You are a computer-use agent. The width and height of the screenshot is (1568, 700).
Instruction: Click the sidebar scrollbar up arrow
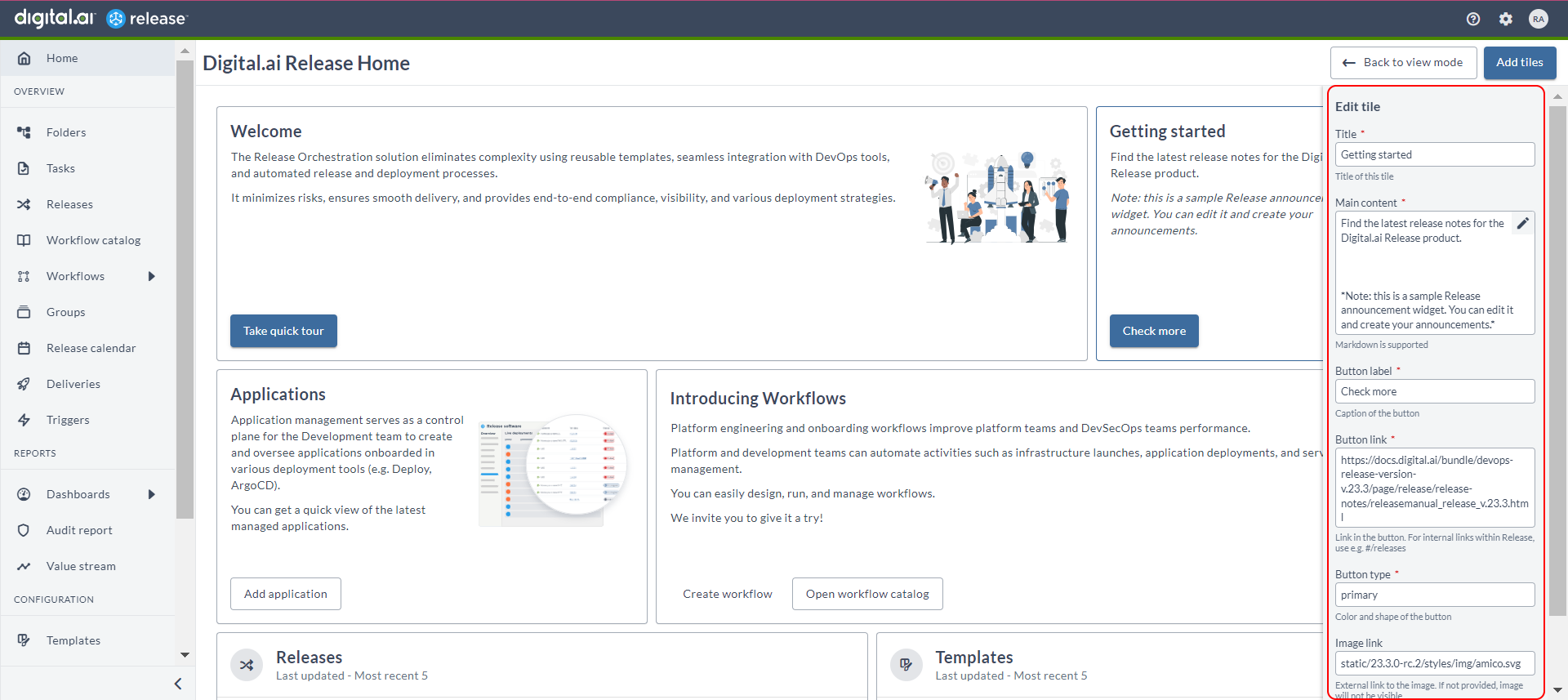(185, 51)
